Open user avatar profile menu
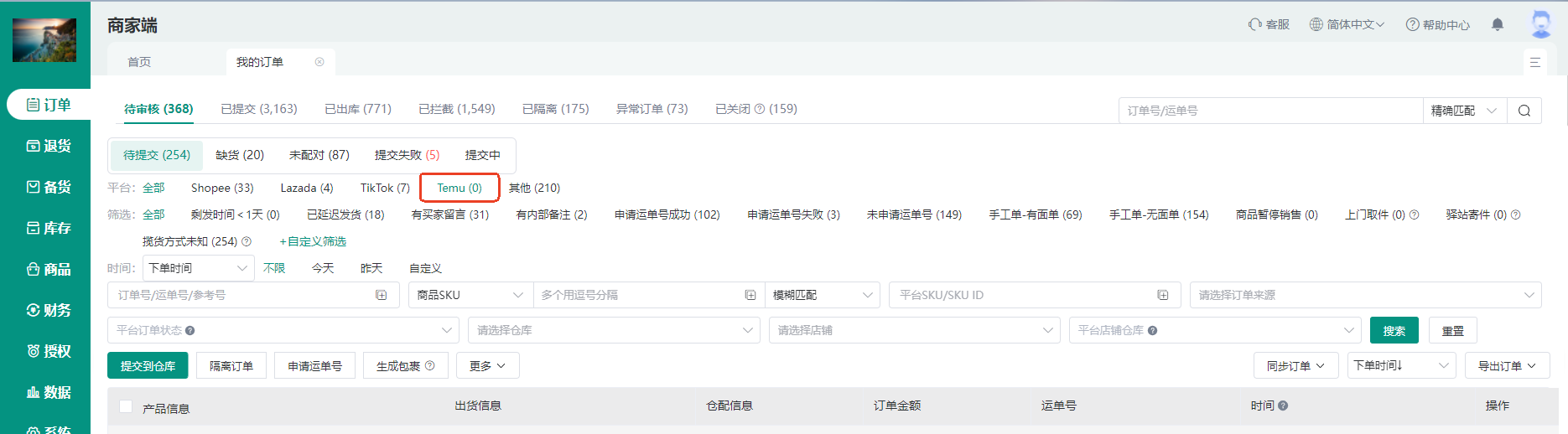 (1540, 24)
